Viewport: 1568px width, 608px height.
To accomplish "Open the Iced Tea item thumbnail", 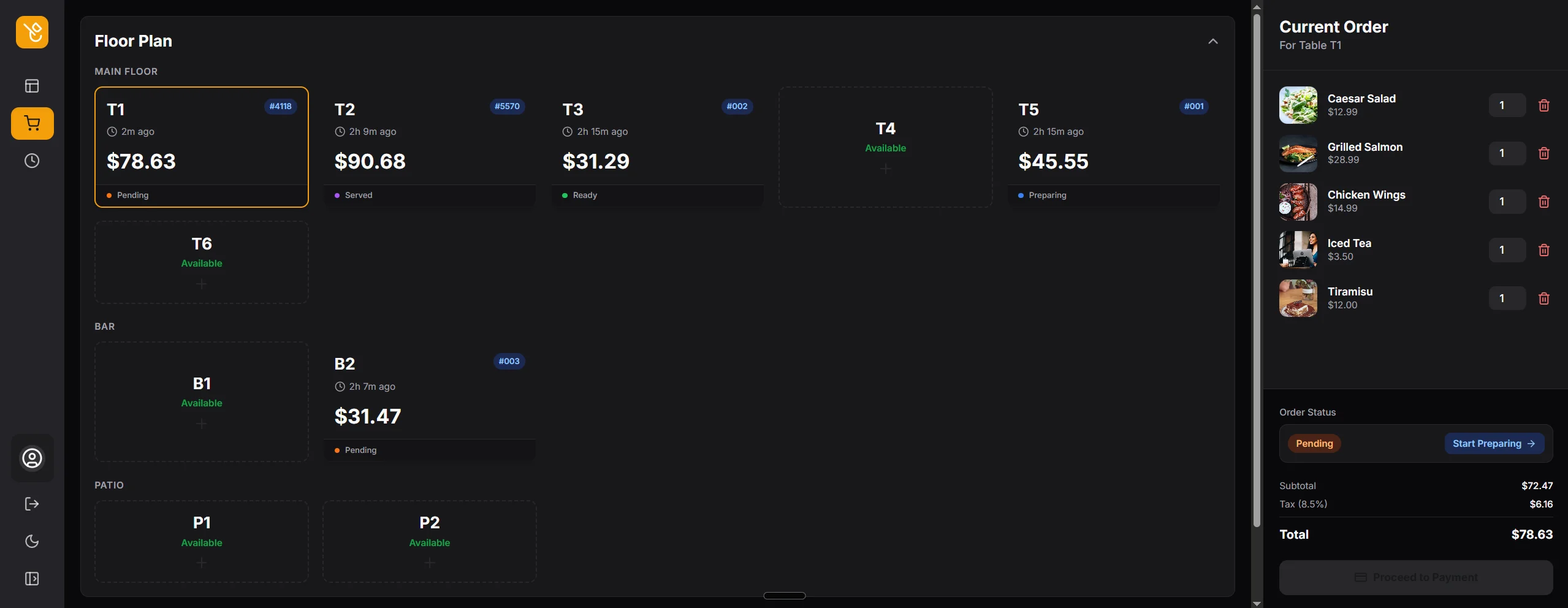I will tap(1298, 250).
